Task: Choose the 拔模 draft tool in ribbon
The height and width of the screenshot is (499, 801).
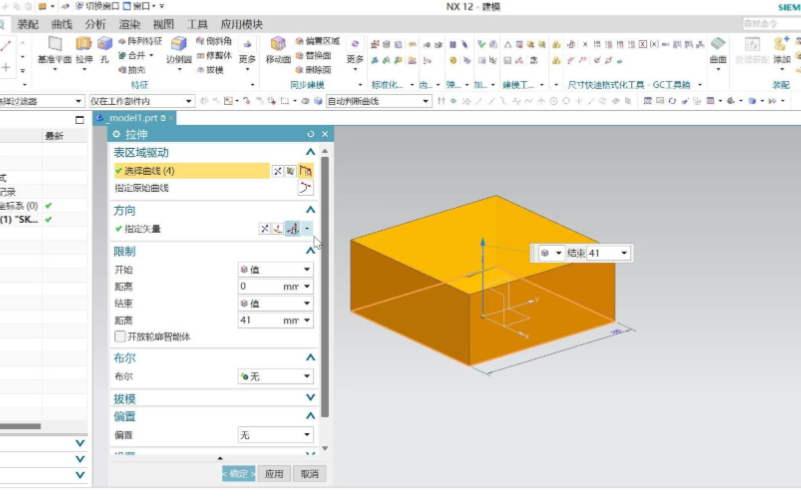Action: click(x=210, y=69)
